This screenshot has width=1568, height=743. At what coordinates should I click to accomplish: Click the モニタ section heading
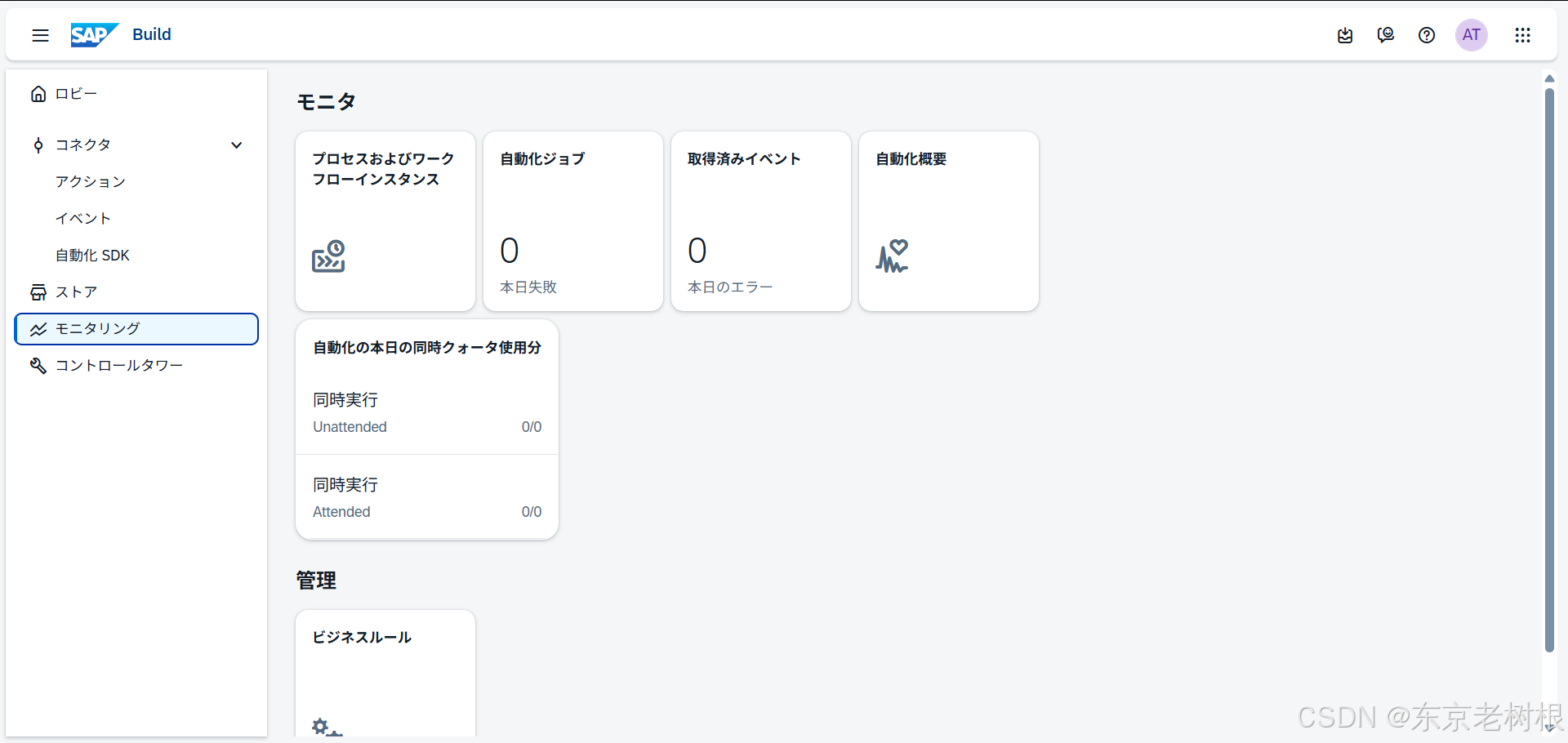(x=326, y=102)
